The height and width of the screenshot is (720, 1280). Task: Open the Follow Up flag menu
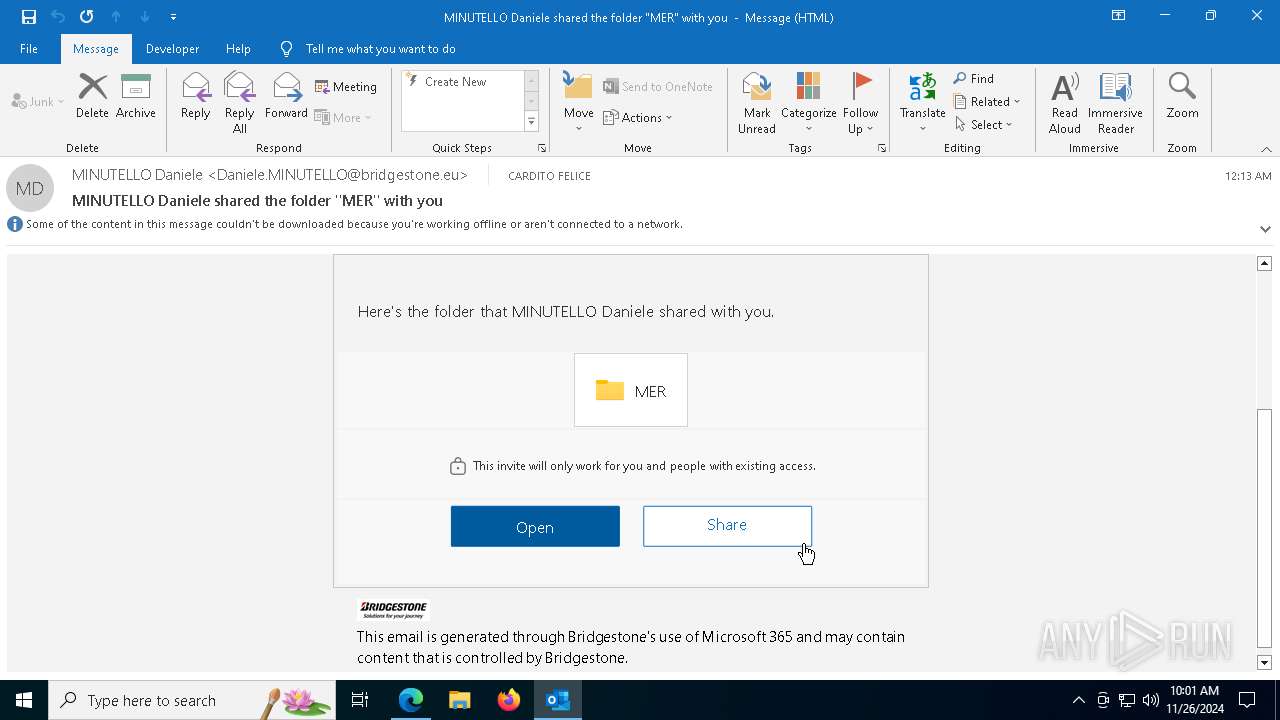point(860,102)
